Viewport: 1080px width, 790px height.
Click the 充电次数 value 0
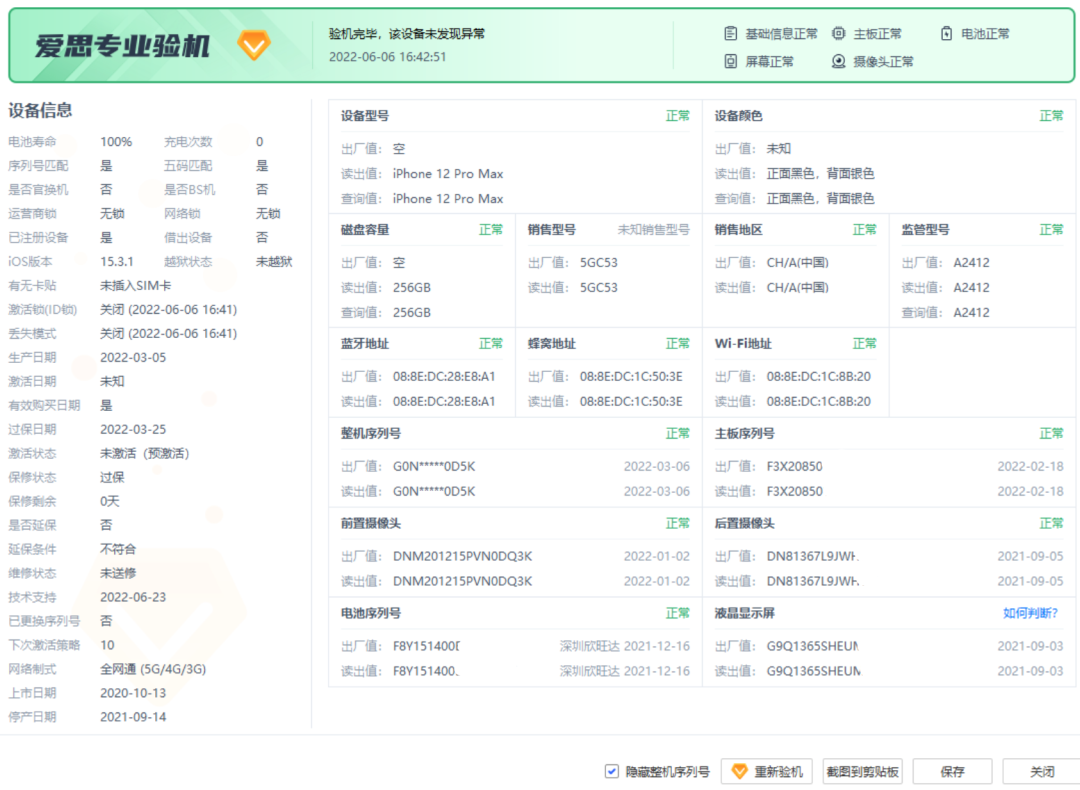(x=260, y=142)
